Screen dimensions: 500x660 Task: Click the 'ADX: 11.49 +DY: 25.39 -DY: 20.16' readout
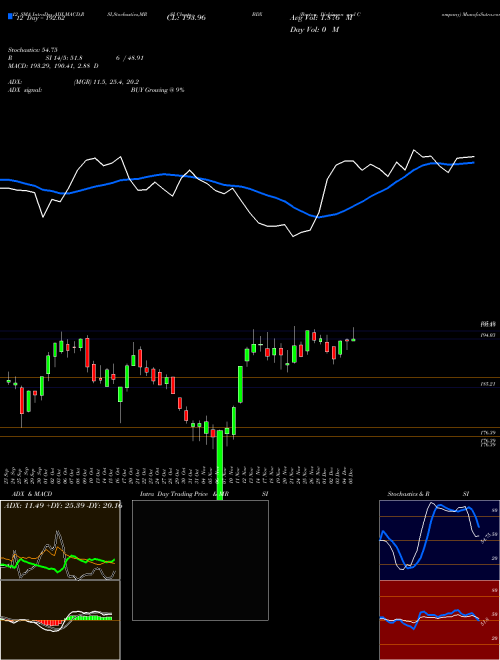point(63,505)
